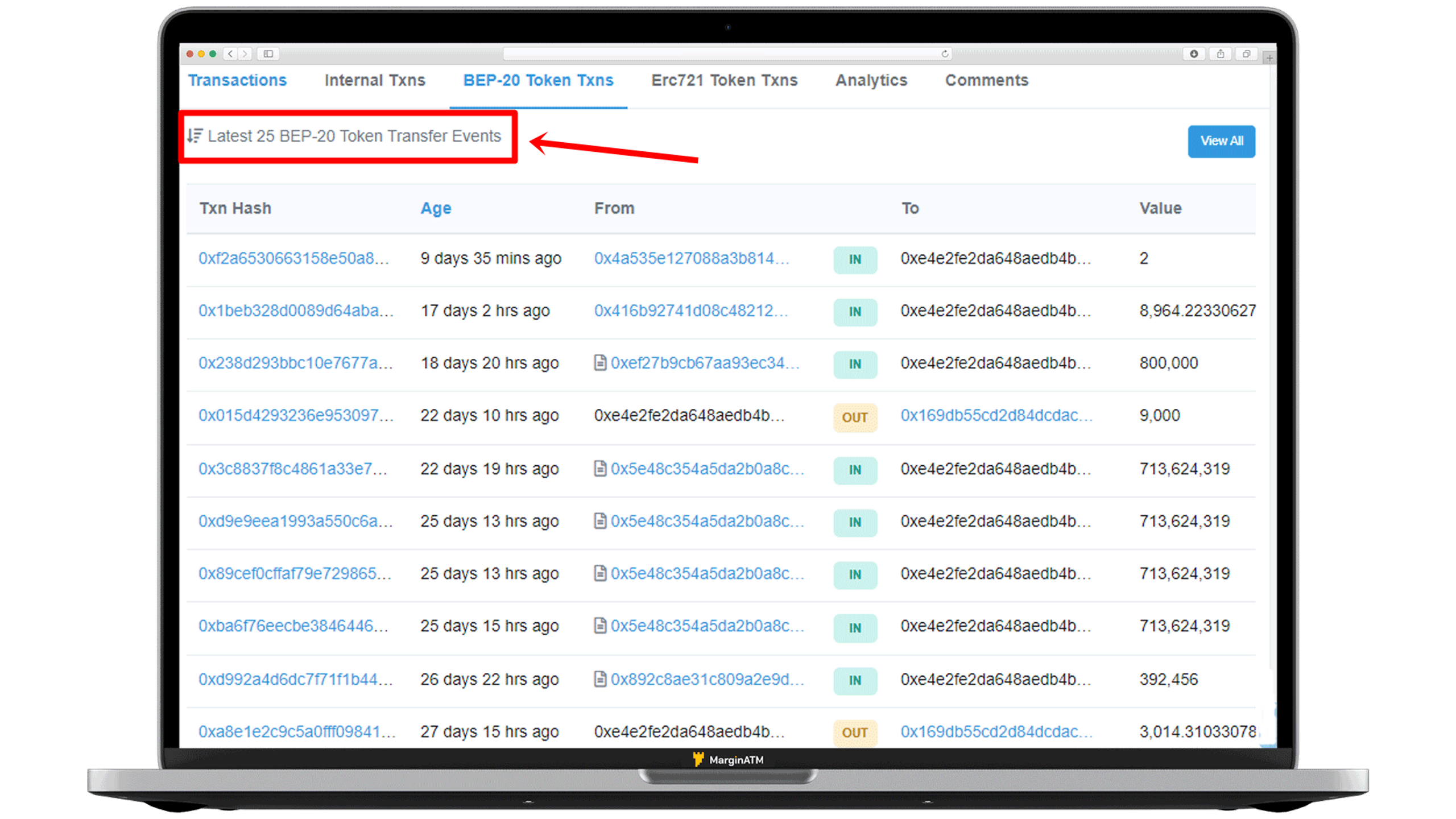Open from address 0x4a535e127088a3b814
The image size is (1456, 819).
(691, 258)
